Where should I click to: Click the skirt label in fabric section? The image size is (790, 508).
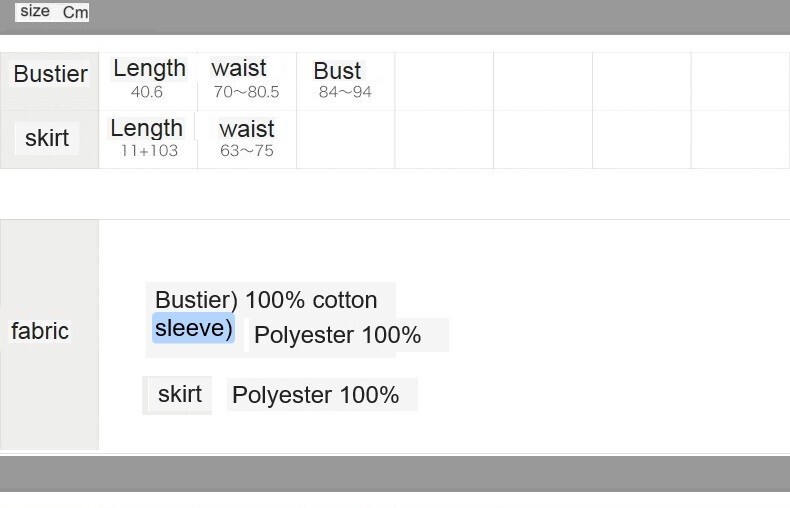tap(180, 394)
